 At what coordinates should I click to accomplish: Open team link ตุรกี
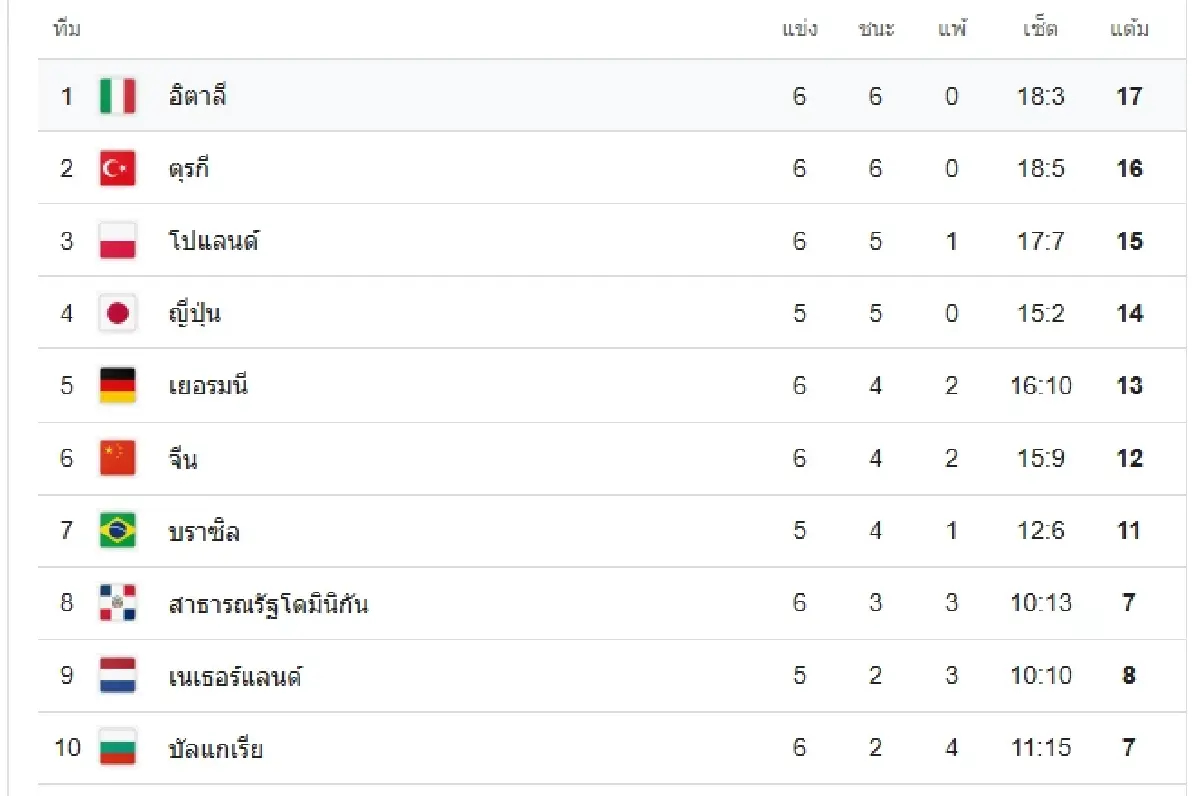tap(189, 168)
